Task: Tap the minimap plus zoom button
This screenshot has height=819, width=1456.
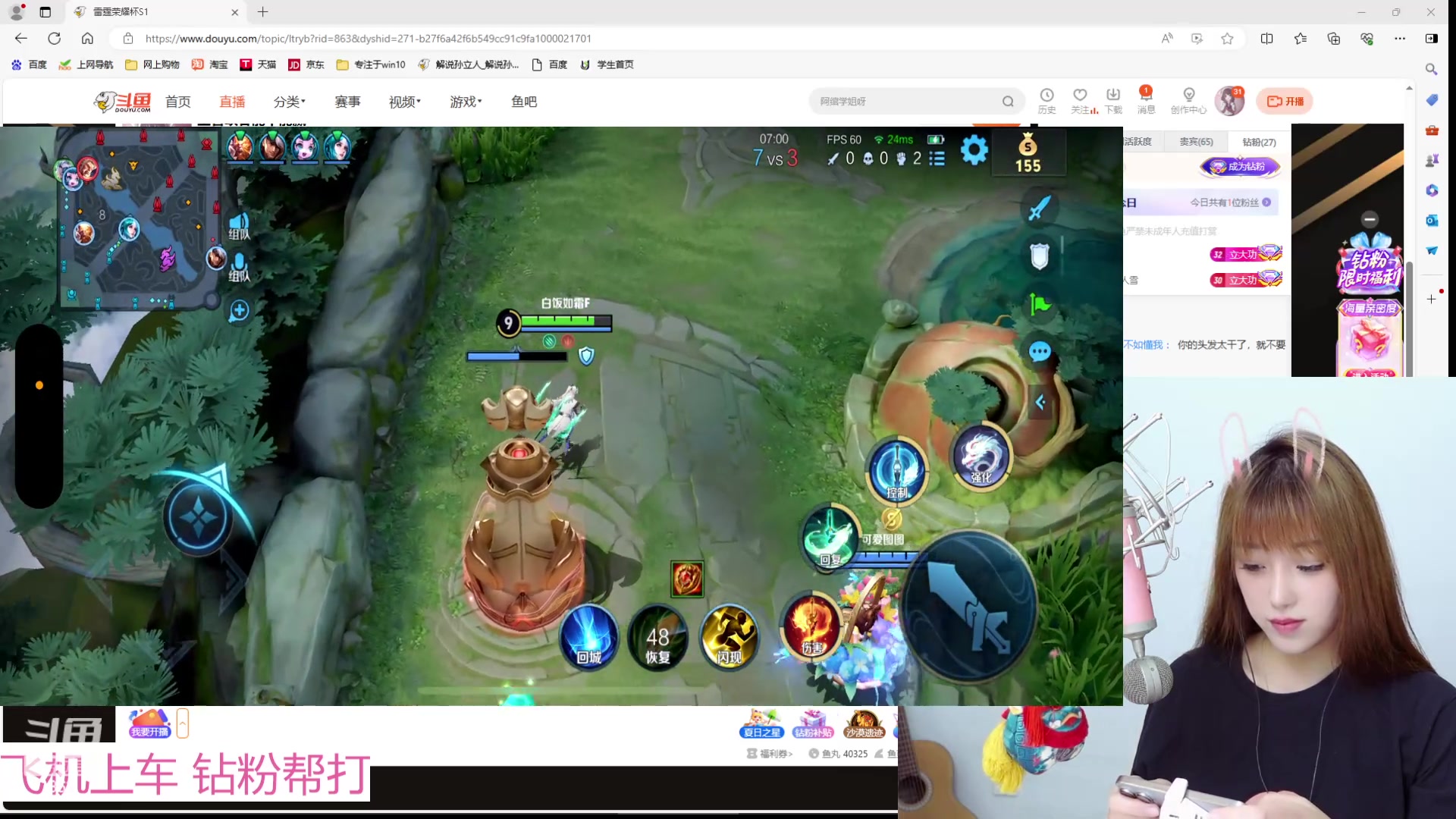Action: pos(239,310)
